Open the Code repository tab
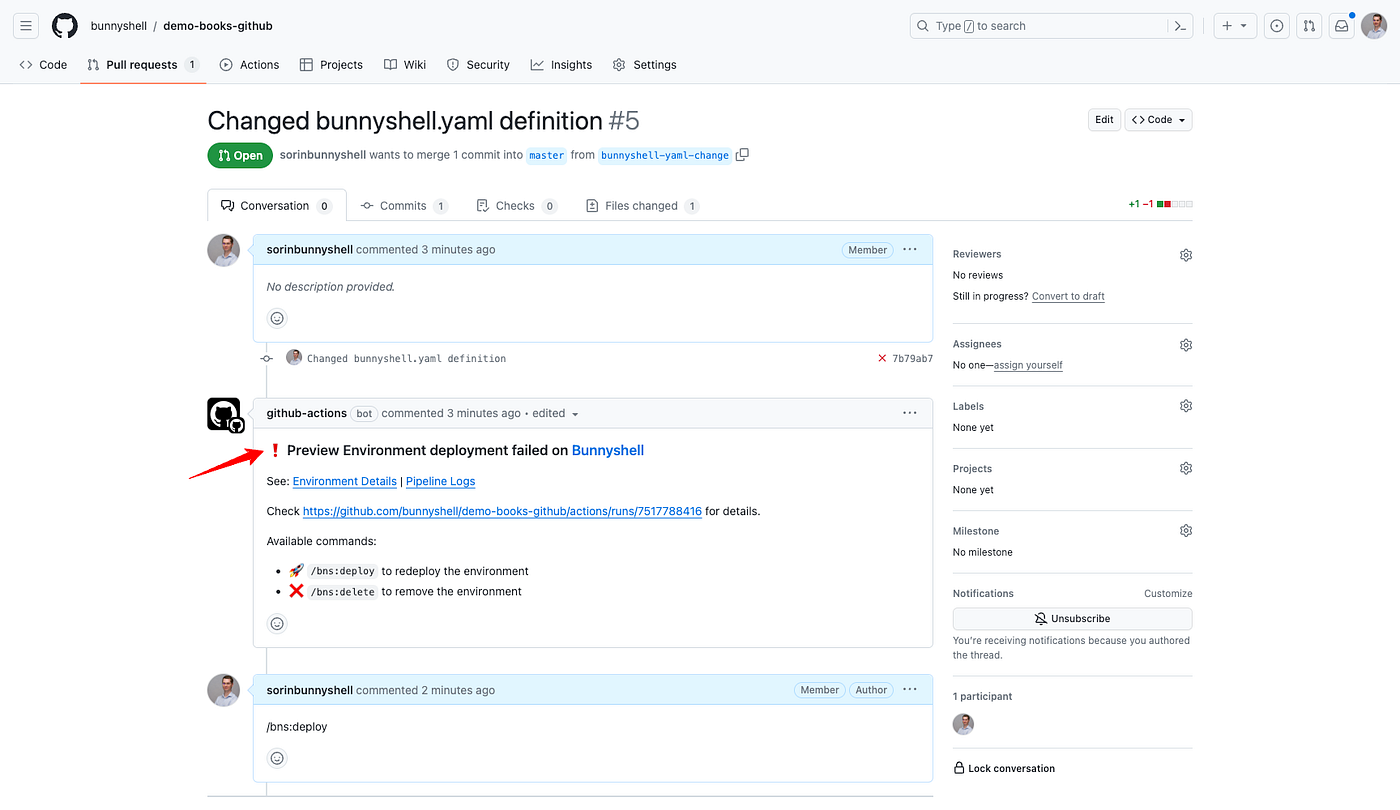The width and height of the screenshot is (1400, 810). click(43, 65)
